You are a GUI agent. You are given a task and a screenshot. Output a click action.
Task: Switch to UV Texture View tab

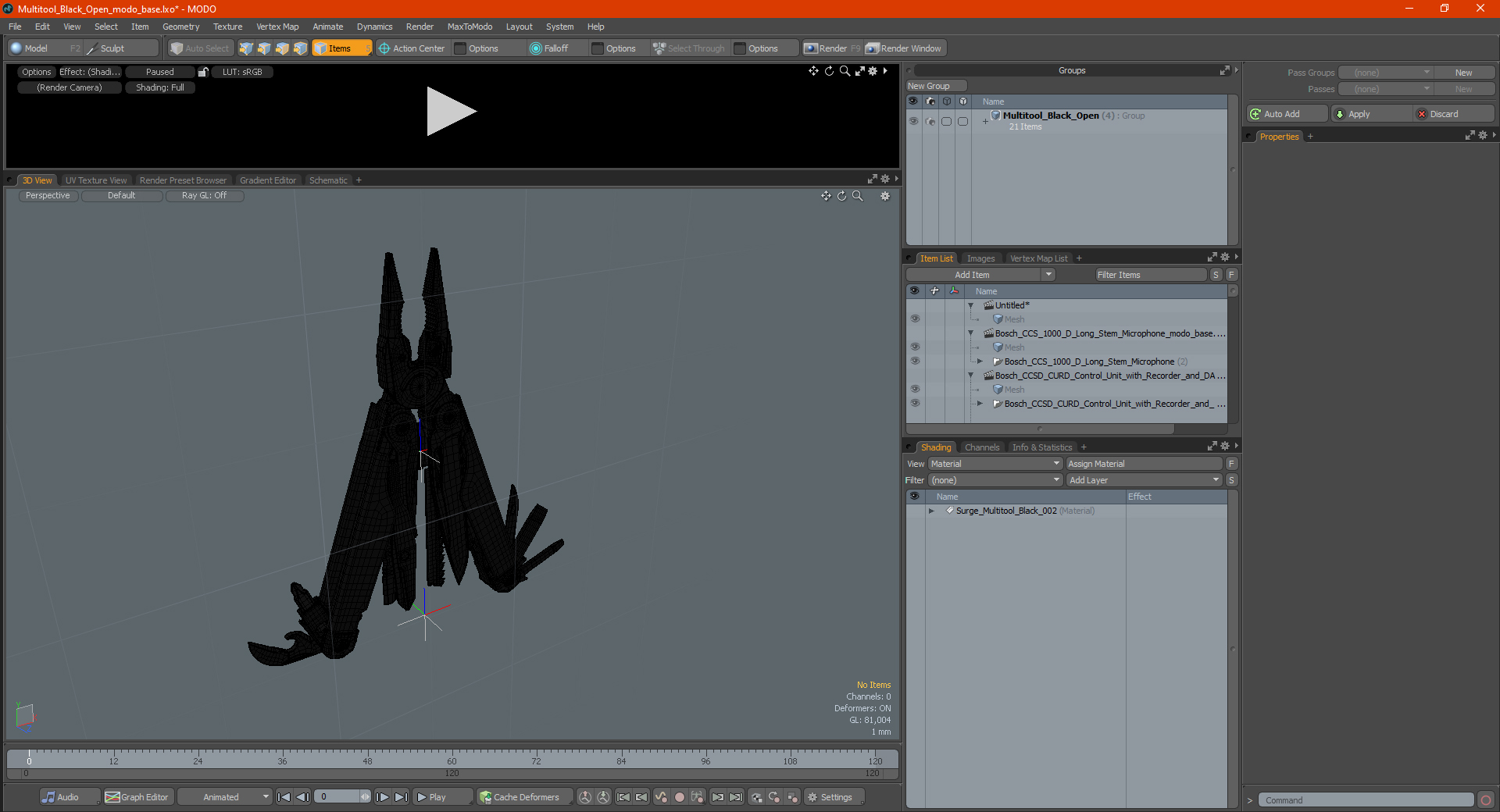point(95,180)
